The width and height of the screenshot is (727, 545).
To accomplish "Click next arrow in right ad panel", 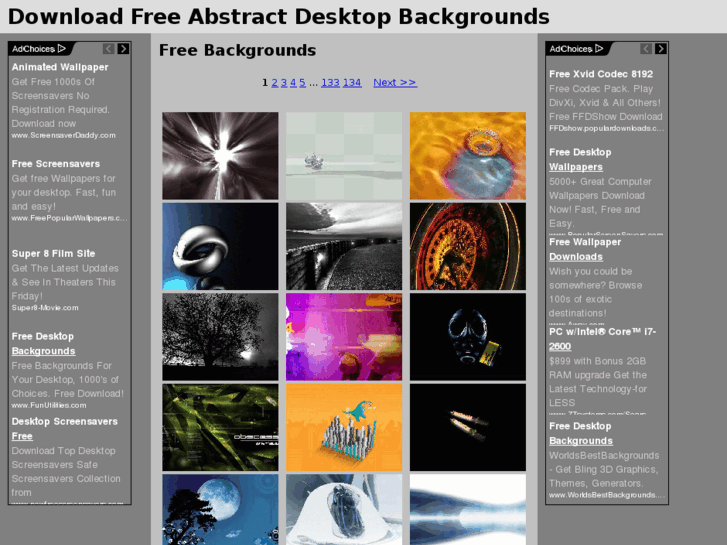I will pos(661,49).
